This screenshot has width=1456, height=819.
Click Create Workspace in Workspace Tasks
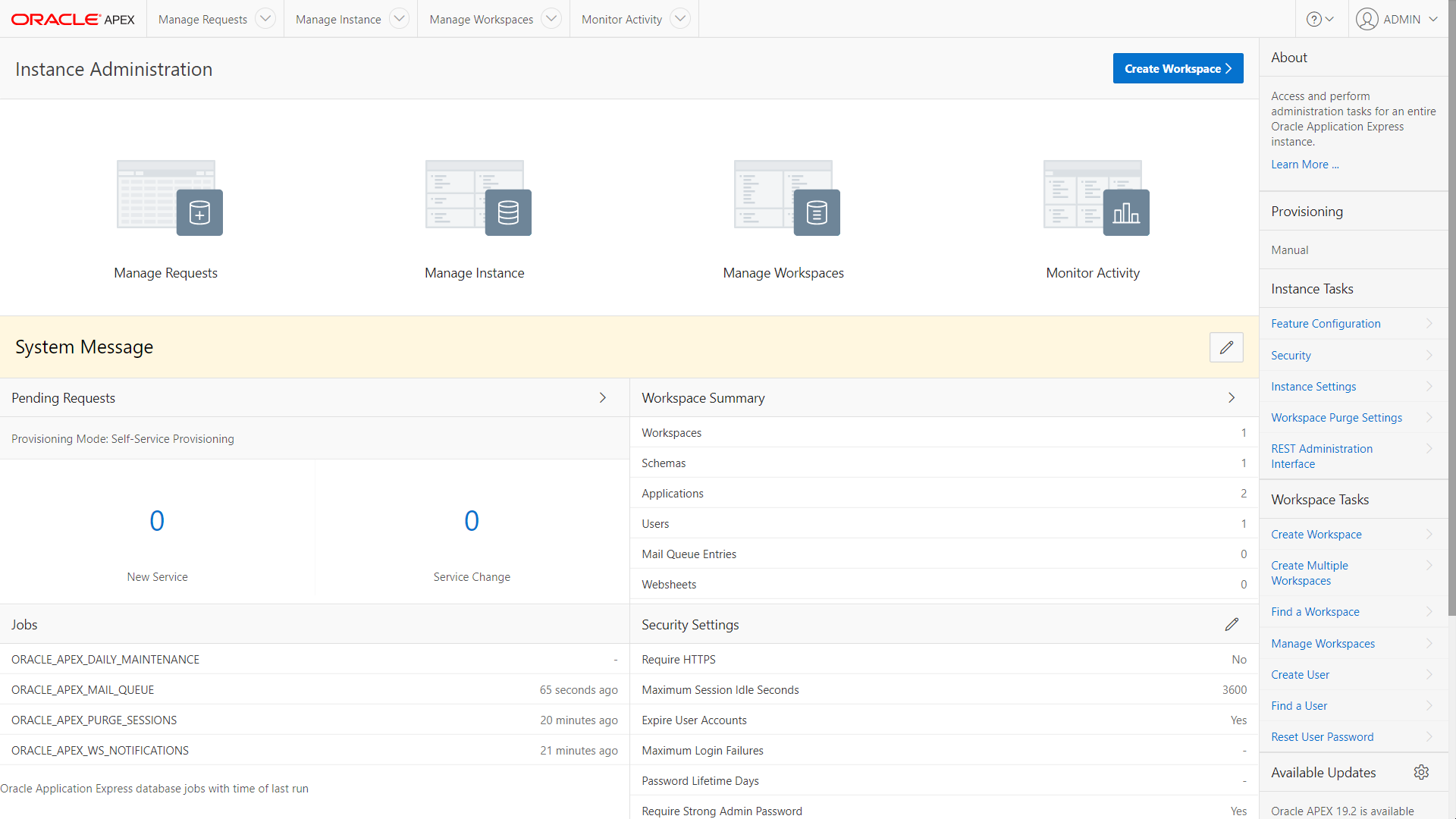point(1354,534)
